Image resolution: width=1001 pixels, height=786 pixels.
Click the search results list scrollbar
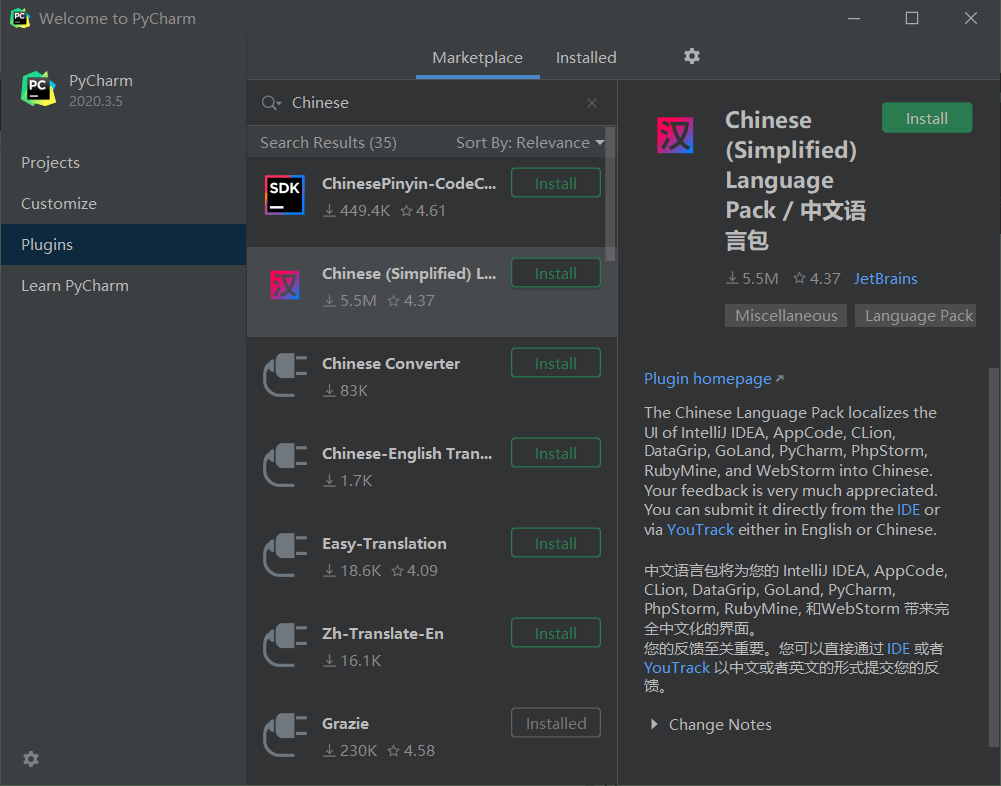pyautogui.click(x=610, y=194)
